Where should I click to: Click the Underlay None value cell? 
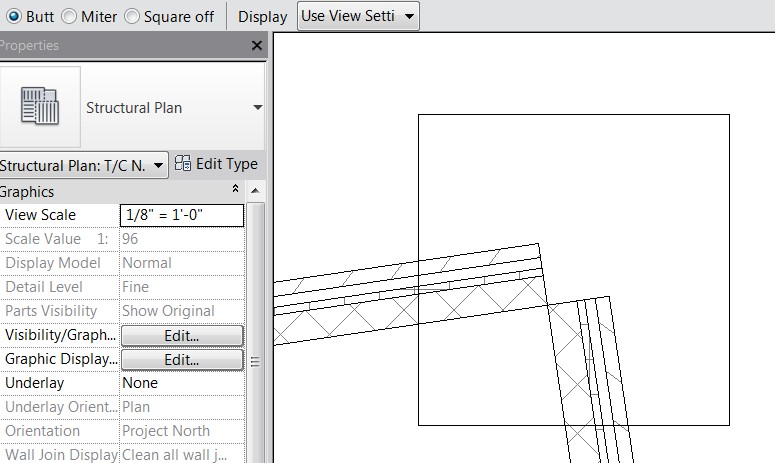pyautogui.click(x=181, y=383)
